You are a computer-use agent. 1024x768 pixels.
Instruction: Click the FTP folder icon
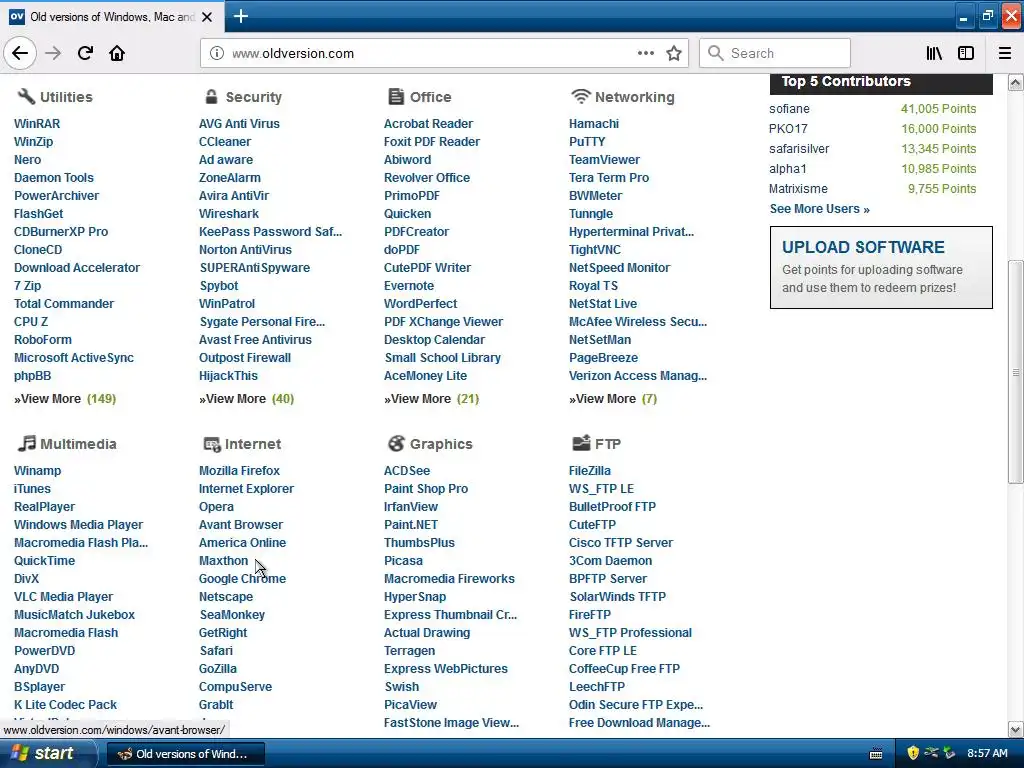[581, 443]
